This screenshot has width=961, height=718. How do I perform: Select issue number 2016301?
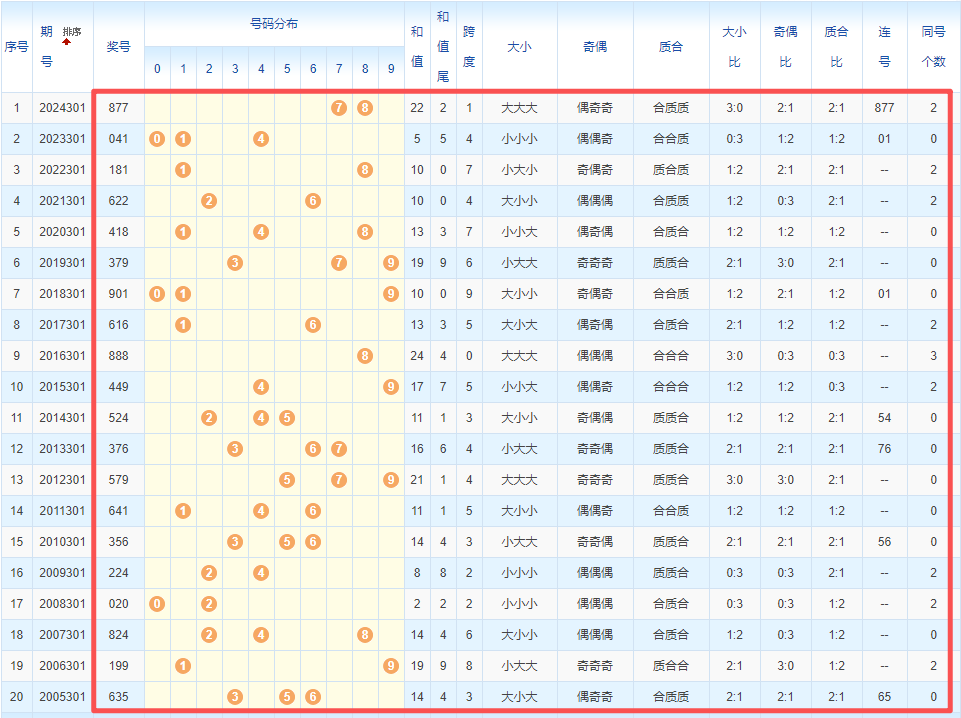click(x=63, y=356)
